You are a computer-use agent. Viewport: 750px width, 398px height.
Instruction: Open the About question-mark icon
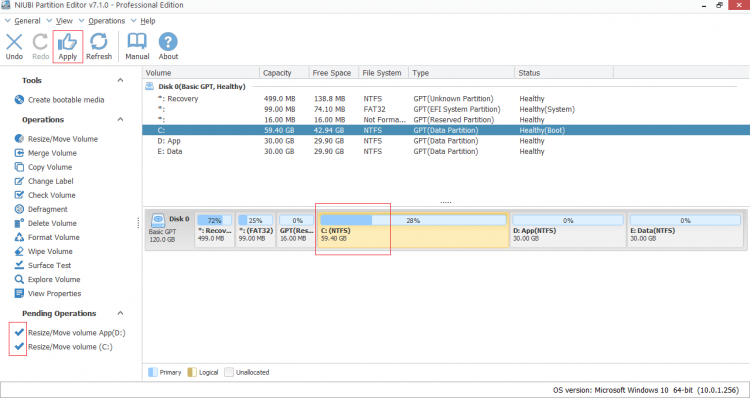click(x=168, y=42)
